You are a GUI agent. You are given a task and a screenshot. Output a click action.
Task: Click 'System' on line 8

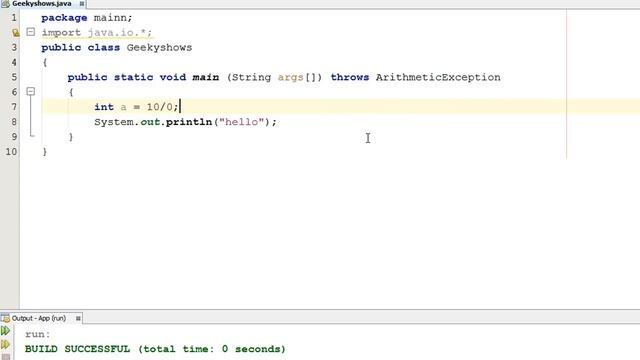pyautogui.click(x=114, y=122)
